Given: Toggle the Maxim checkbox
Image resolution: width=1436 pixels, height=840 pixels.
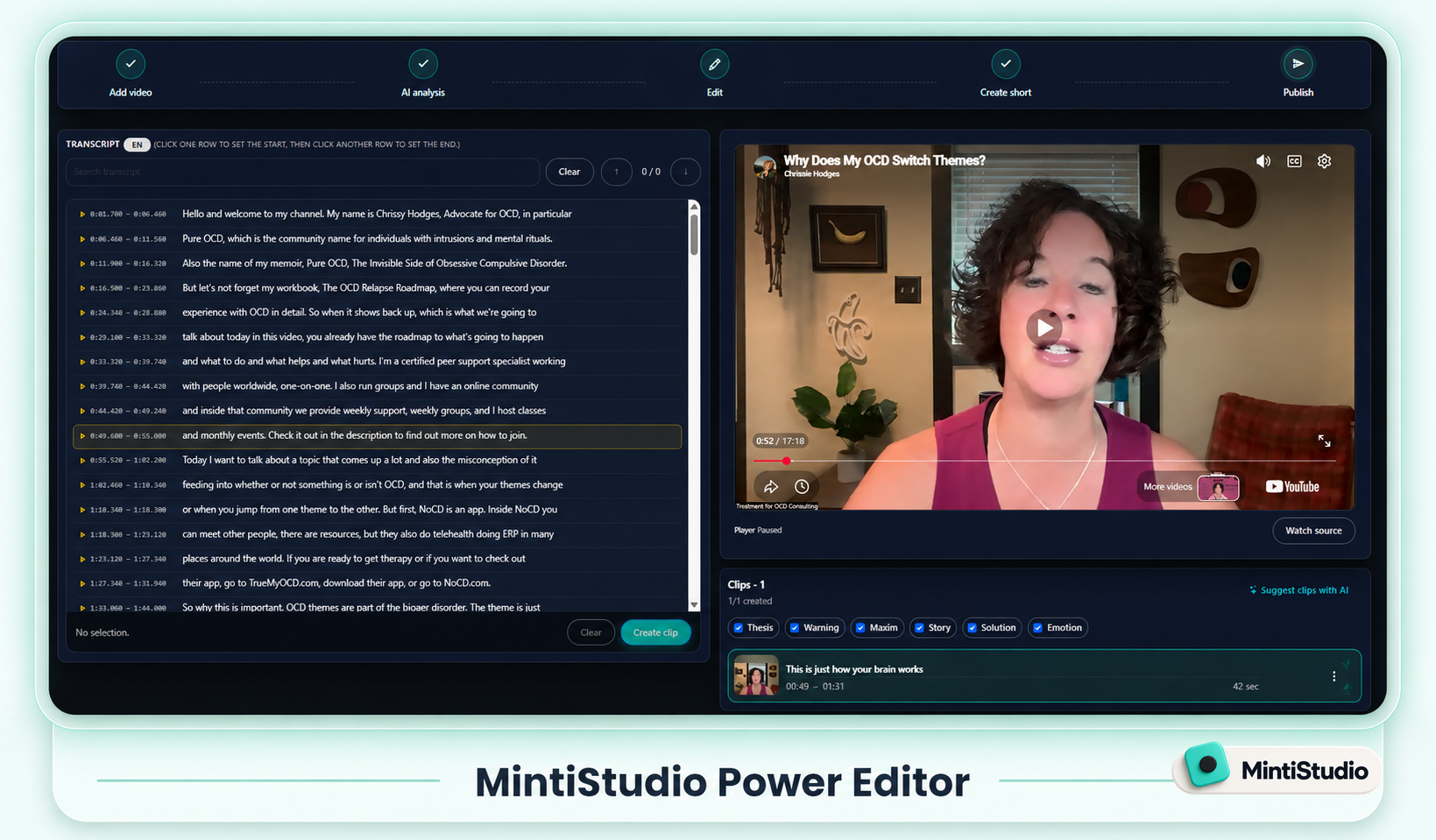Looking at the screenshot, I should coord(860,628).
